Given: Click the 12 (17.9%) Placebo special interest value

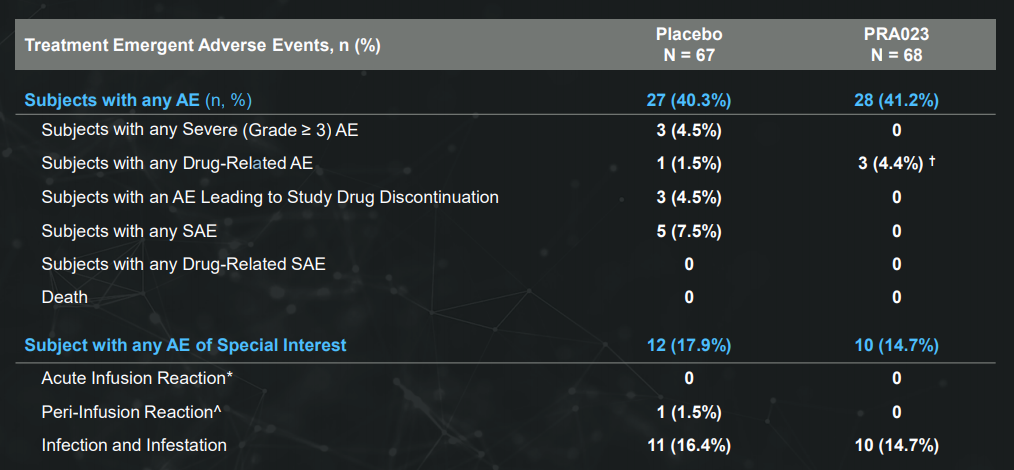Looking at the screenshot, I should 689,345.
